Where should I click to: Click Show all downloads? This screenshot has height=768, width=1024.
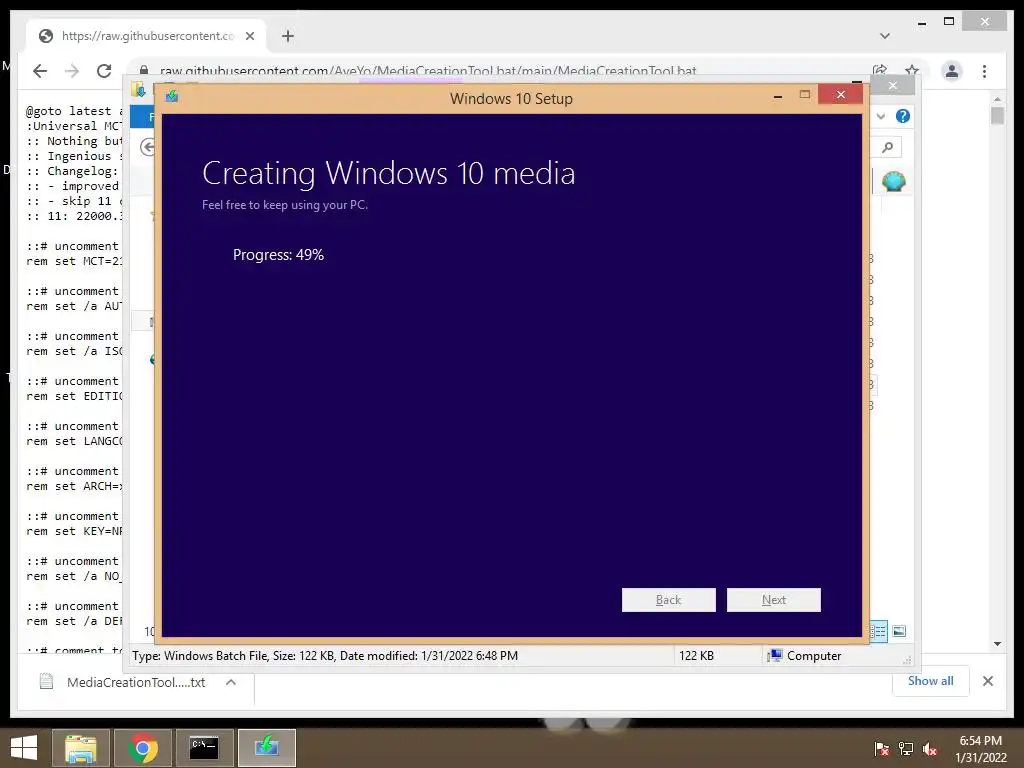930,680
